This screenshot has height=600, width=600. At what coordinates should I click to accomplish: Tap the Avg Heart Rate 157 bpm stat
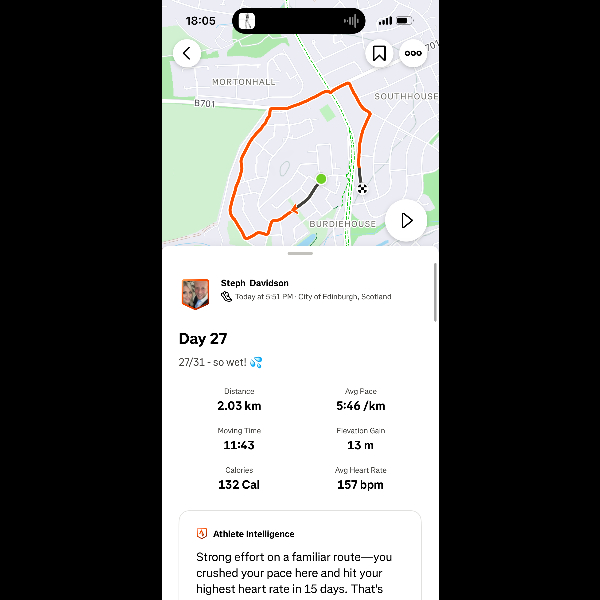(360, 479)
